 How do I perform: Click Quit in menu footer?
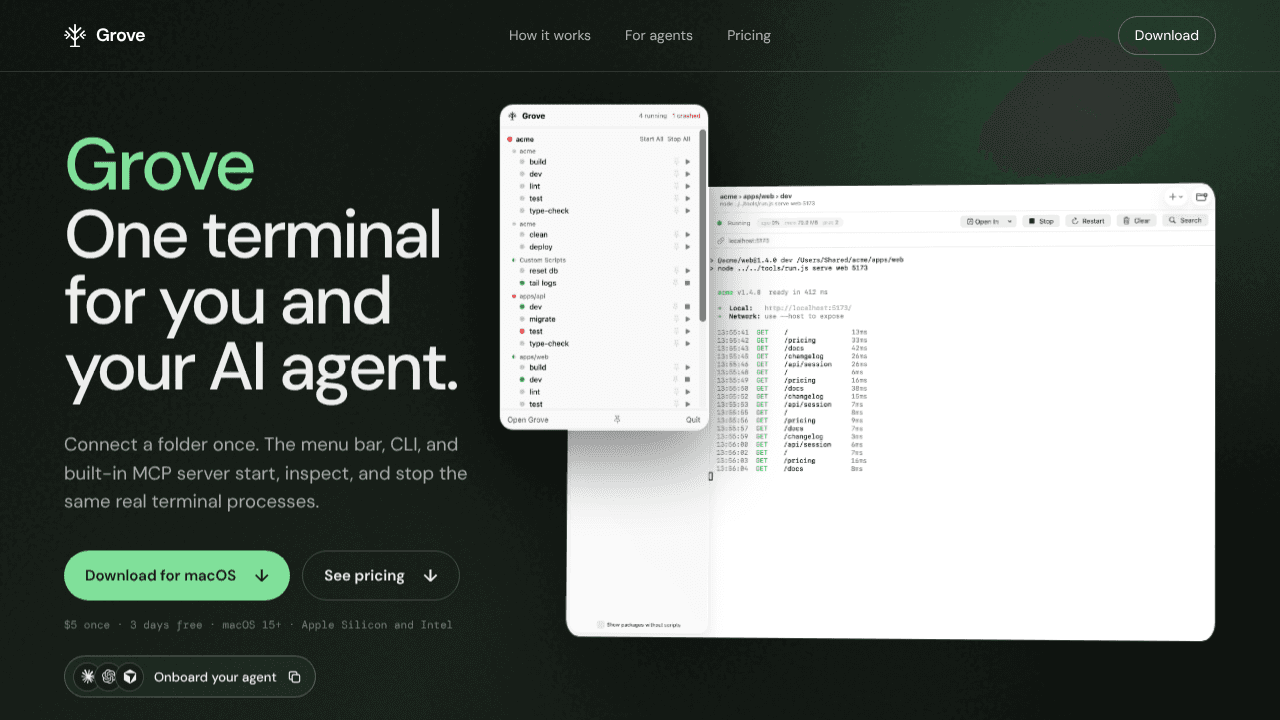click(693, 420)
